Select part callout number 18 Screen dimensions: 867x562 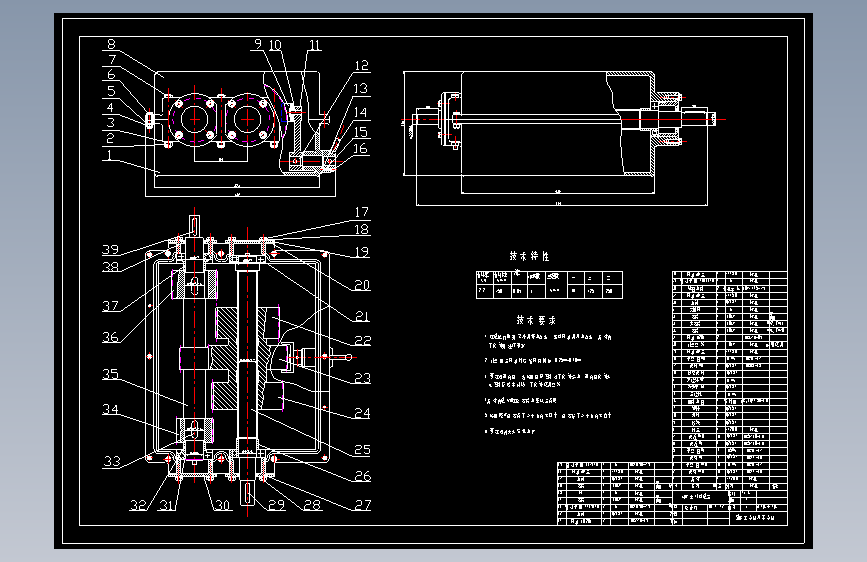(x=362, y=229)
